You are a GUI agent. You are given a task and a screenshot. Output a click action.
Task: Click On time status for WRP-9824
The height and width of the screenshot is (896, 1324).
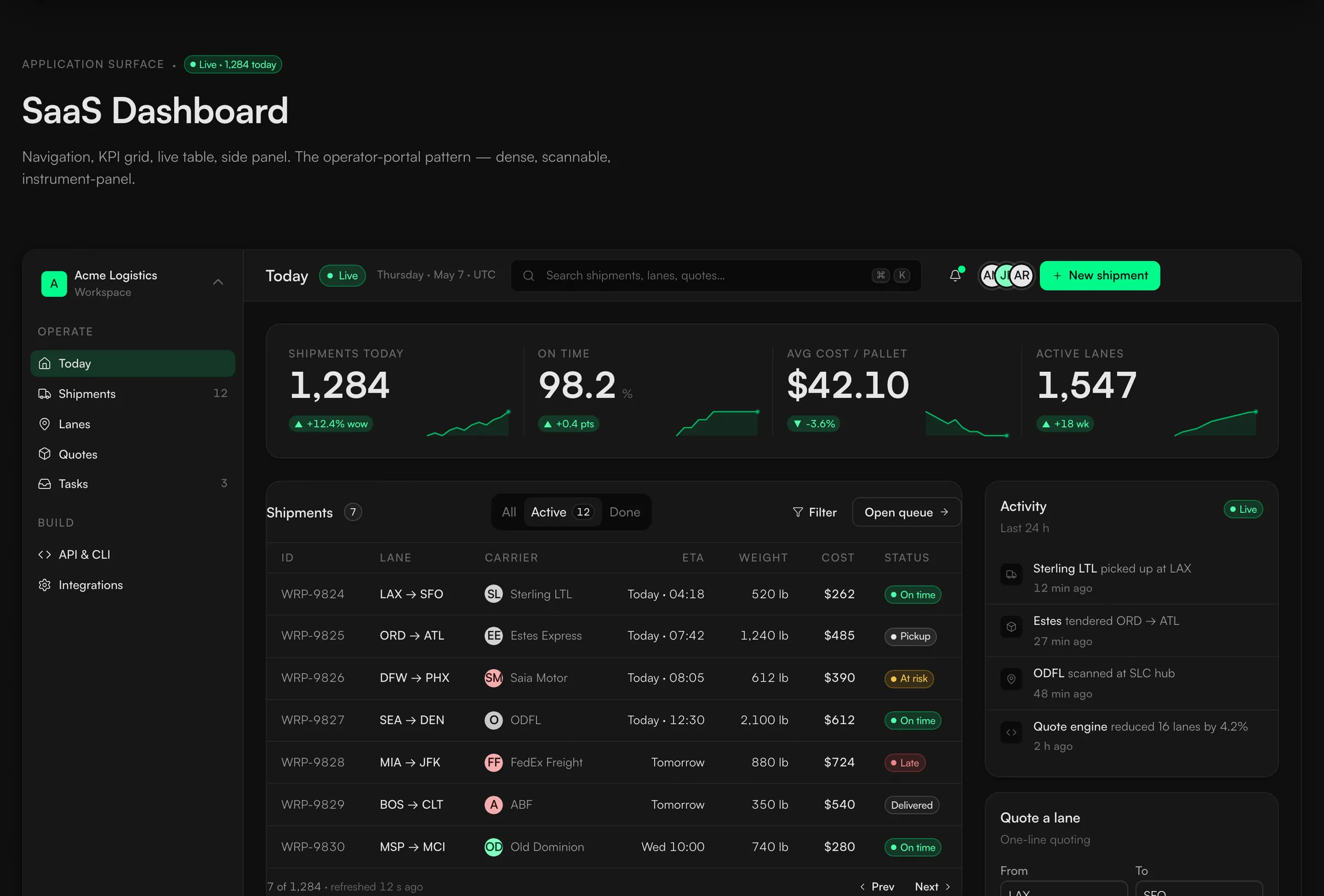pyautogui.click(x=912, y=594)
